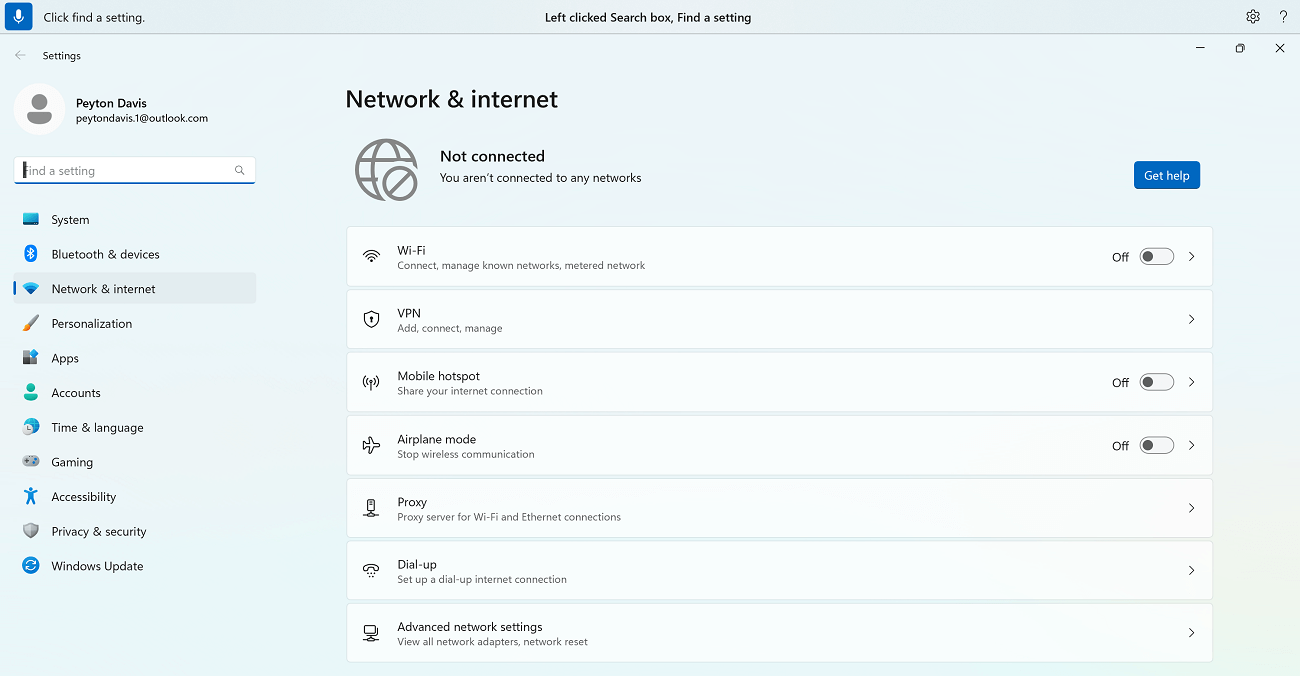Open Dial-up connection setup

(1190, 570)
